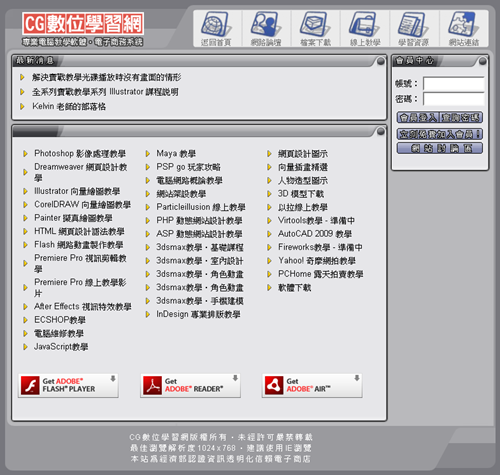Open the 3D 模型下載 link
Screen dimensions: 500x475
point(301,194)
